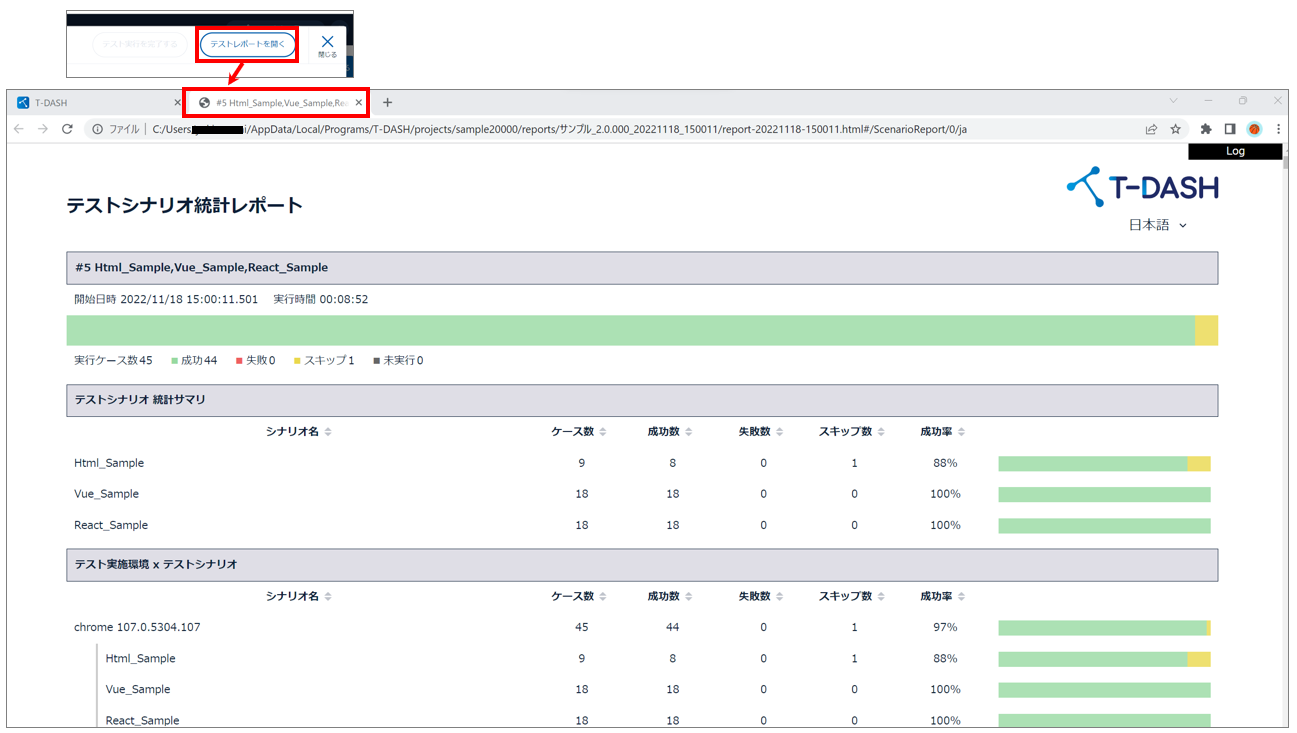Open the extensions puzzle icon

[1206, 129]
